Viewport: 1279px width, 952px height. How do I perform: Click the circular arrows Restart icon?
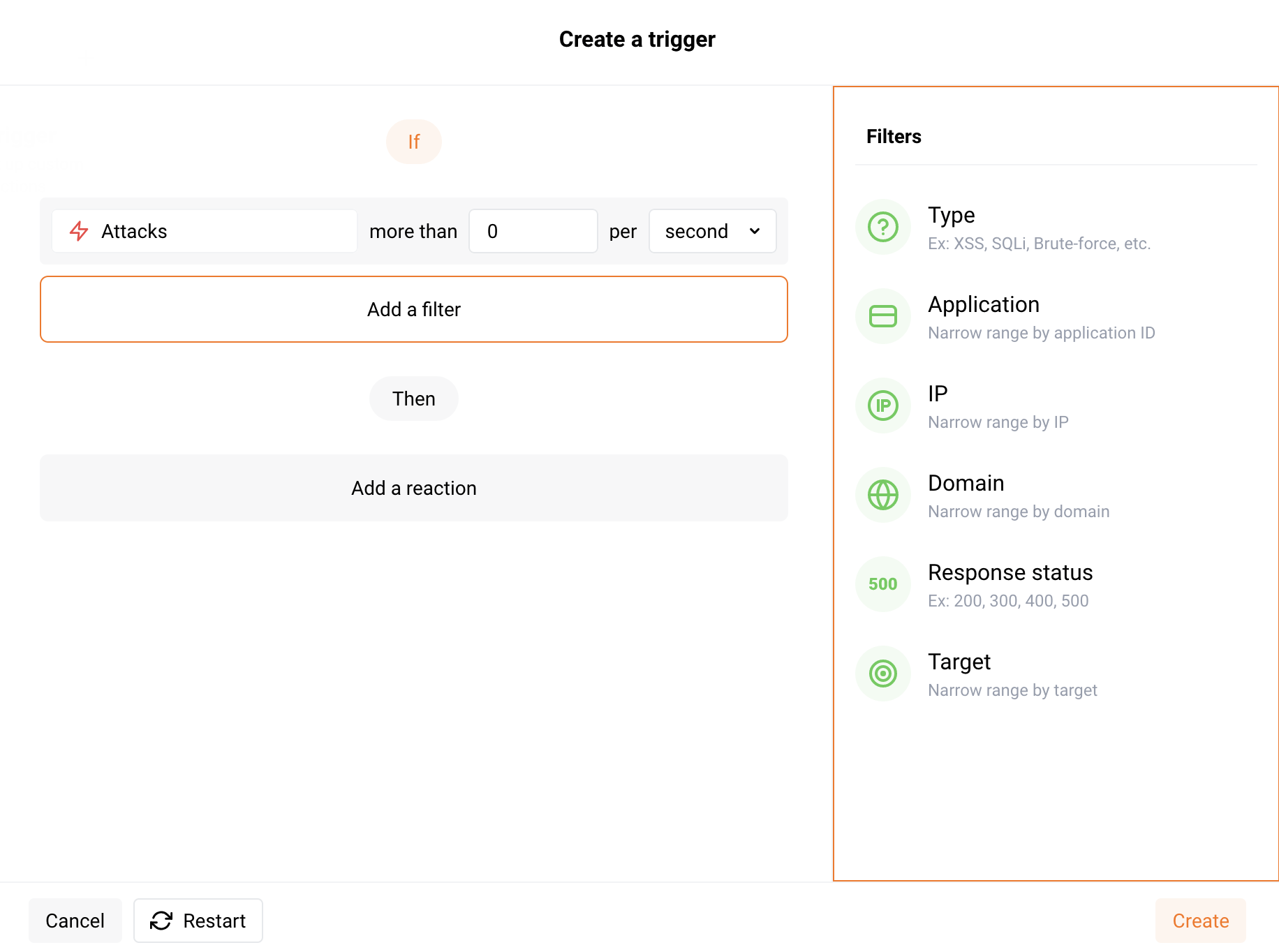(x=161, y=921)
